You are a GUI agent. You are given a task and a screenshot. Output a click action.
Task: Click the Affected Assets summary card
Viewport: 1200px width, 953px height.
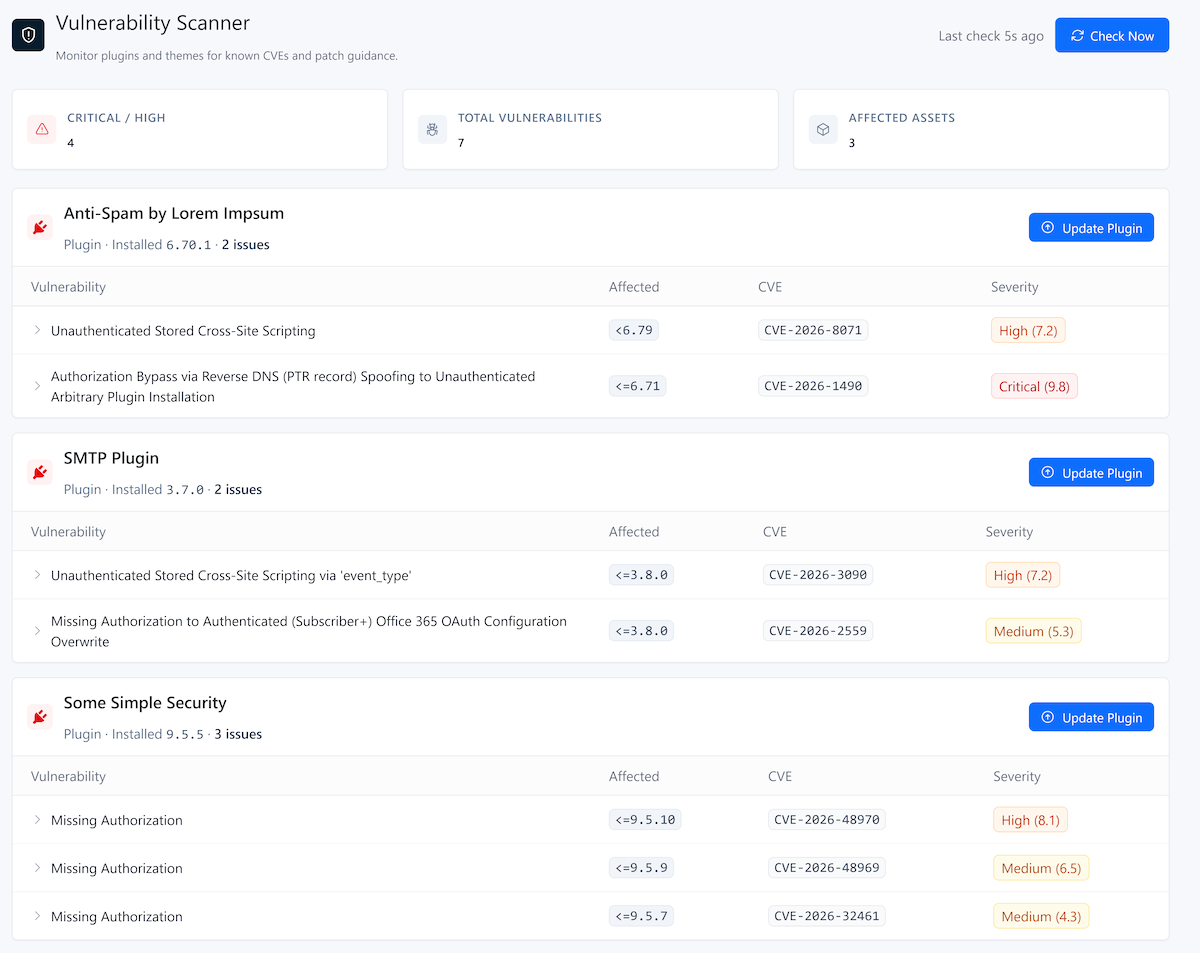coord(981,129)
